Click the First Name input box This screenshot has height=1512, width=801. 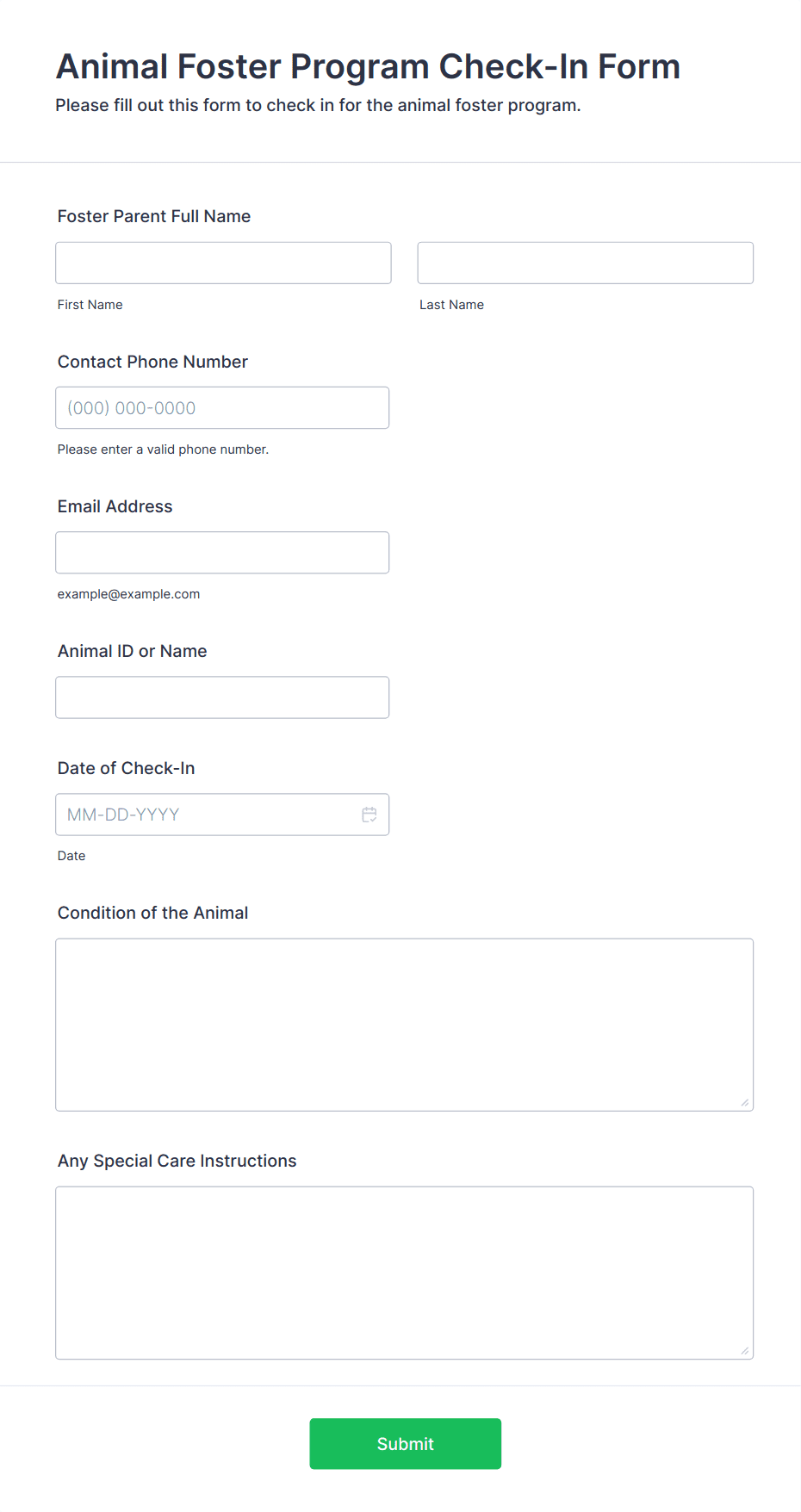point(223,263)
